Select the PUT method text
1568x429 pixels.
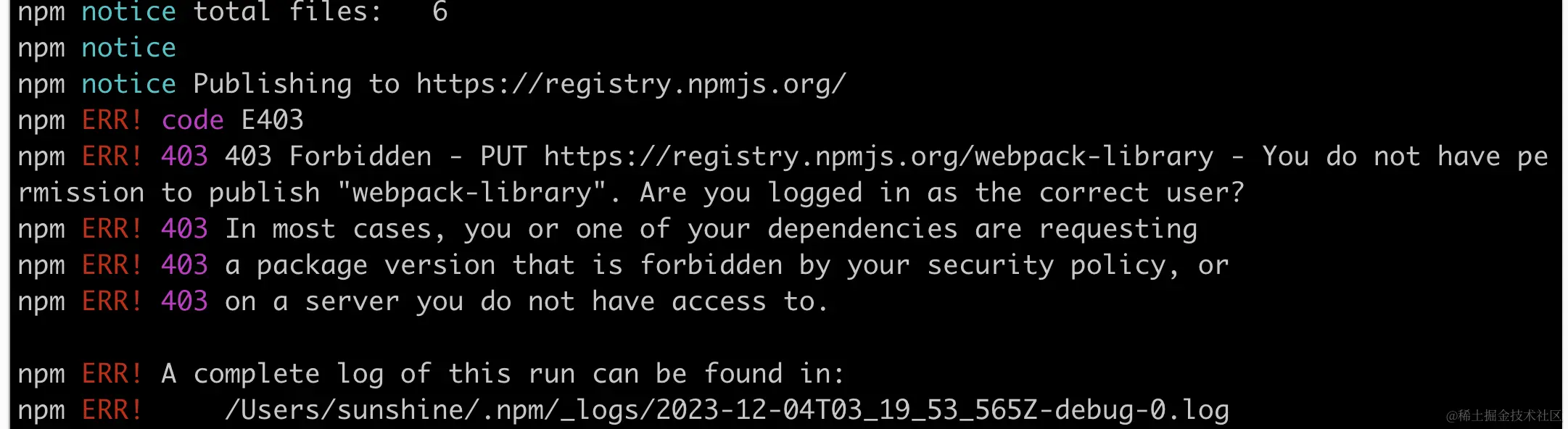pyautogui.click(x=503, y=157)
